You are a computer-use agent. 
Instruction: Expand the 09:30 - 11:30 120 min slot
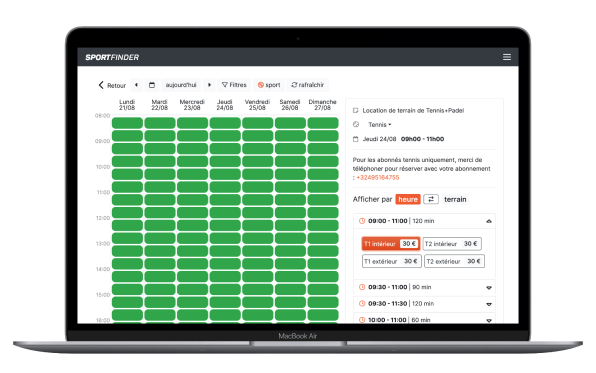(424, 304)
